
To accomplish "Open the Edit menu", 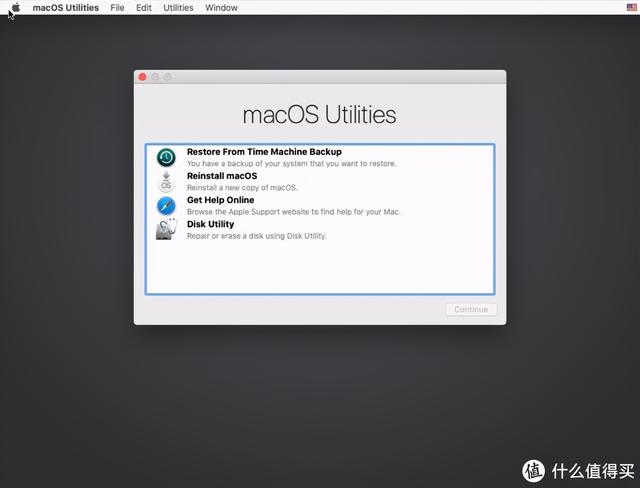I will (x=144, y=8).
